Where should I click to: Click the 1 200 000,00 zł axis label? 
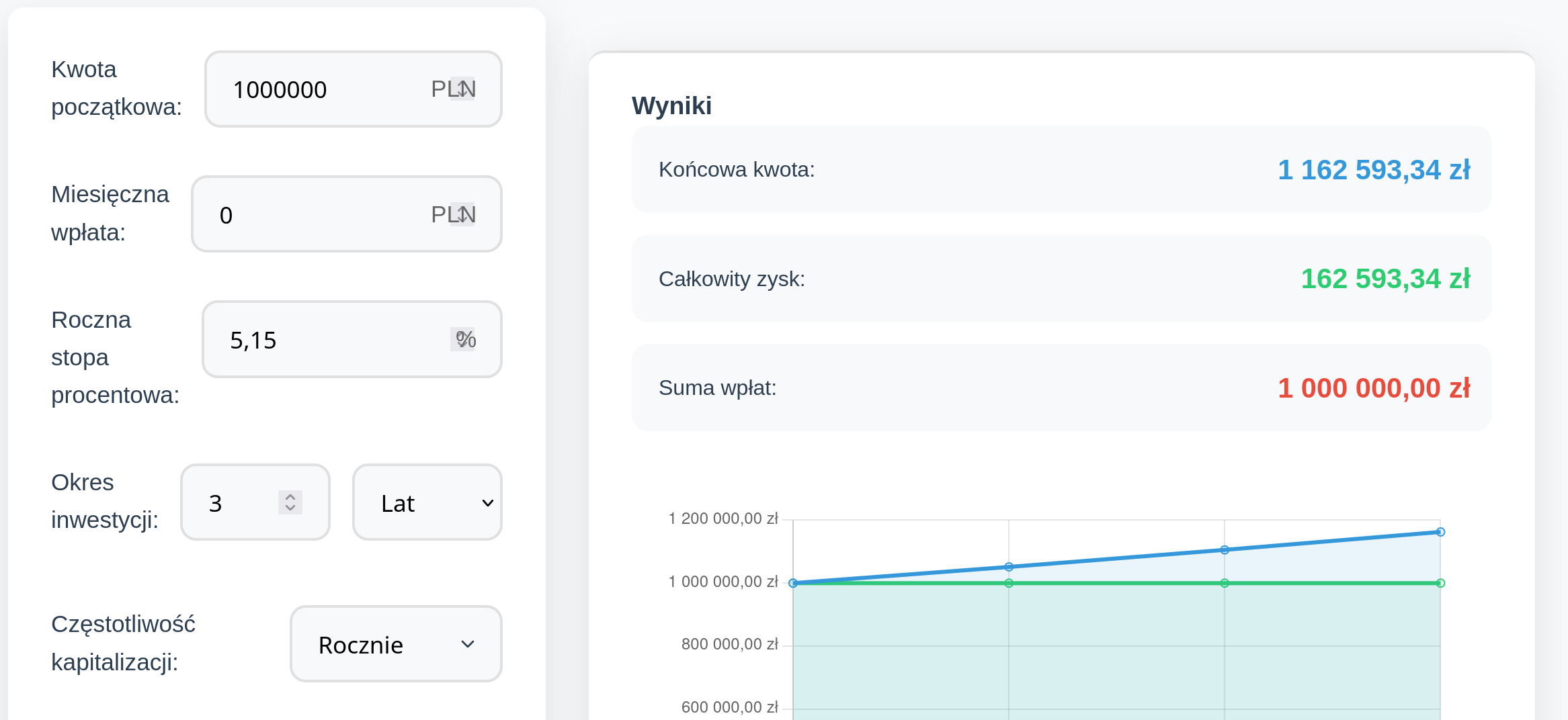[723, 519]
